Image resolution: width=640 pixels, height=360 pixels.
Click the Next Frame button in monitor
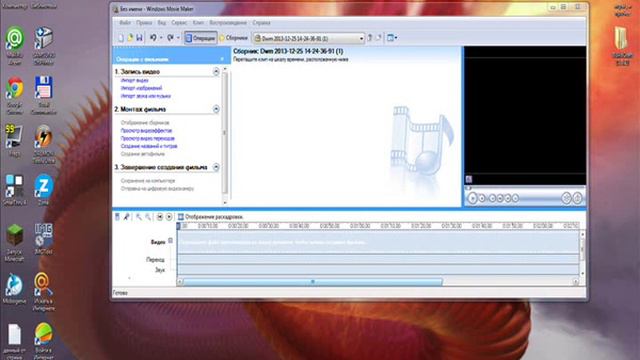pyautogui.click(x=508, y=198)
